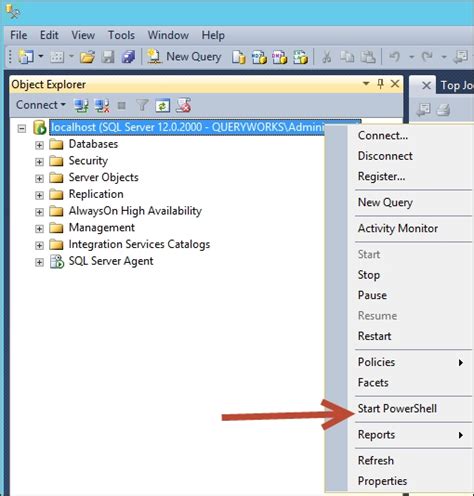The image size is (474, 496).
Task: Choose Refresh in the context menu
Action: 376,461
